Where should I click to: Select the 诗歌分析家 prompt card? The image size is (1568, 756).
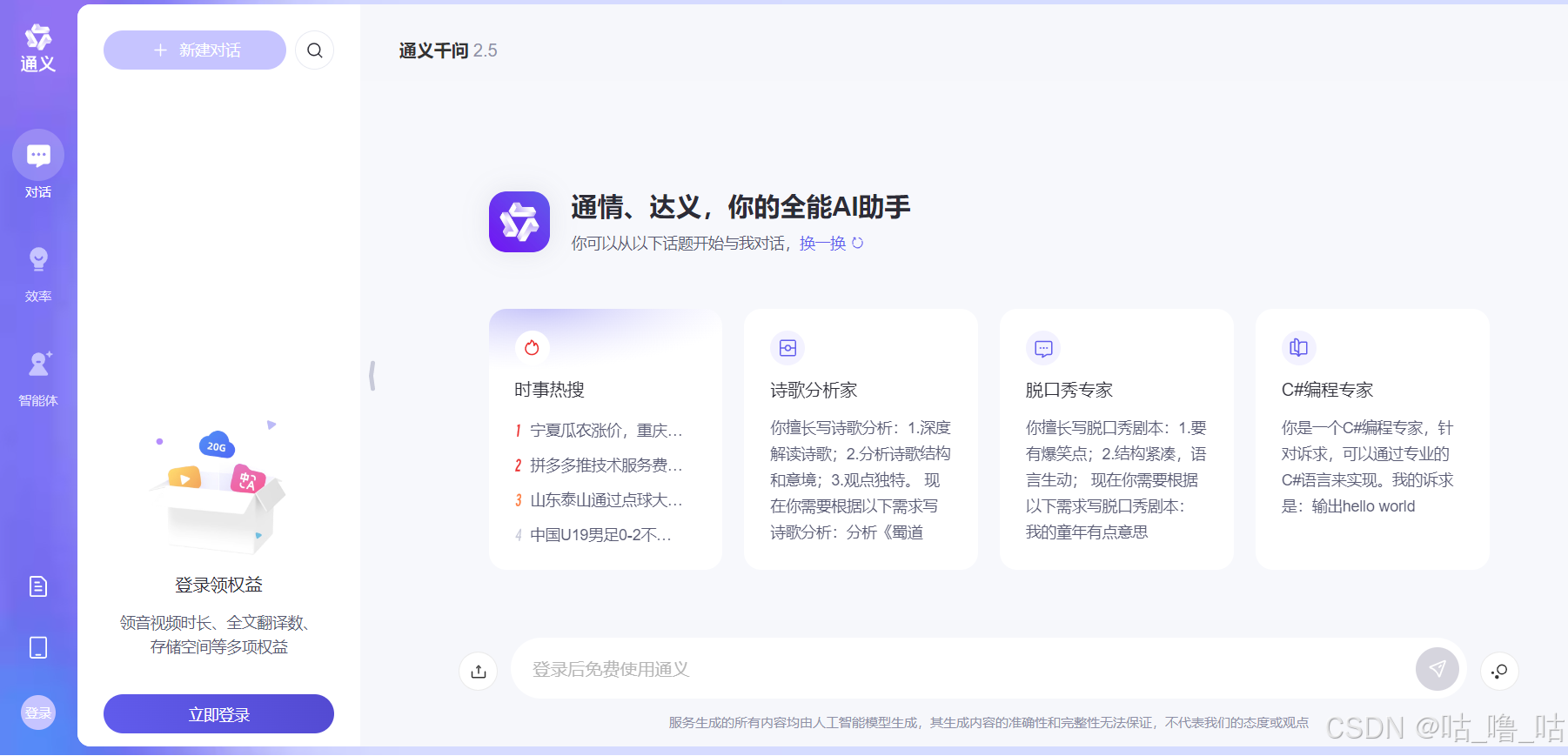[861, 439]
